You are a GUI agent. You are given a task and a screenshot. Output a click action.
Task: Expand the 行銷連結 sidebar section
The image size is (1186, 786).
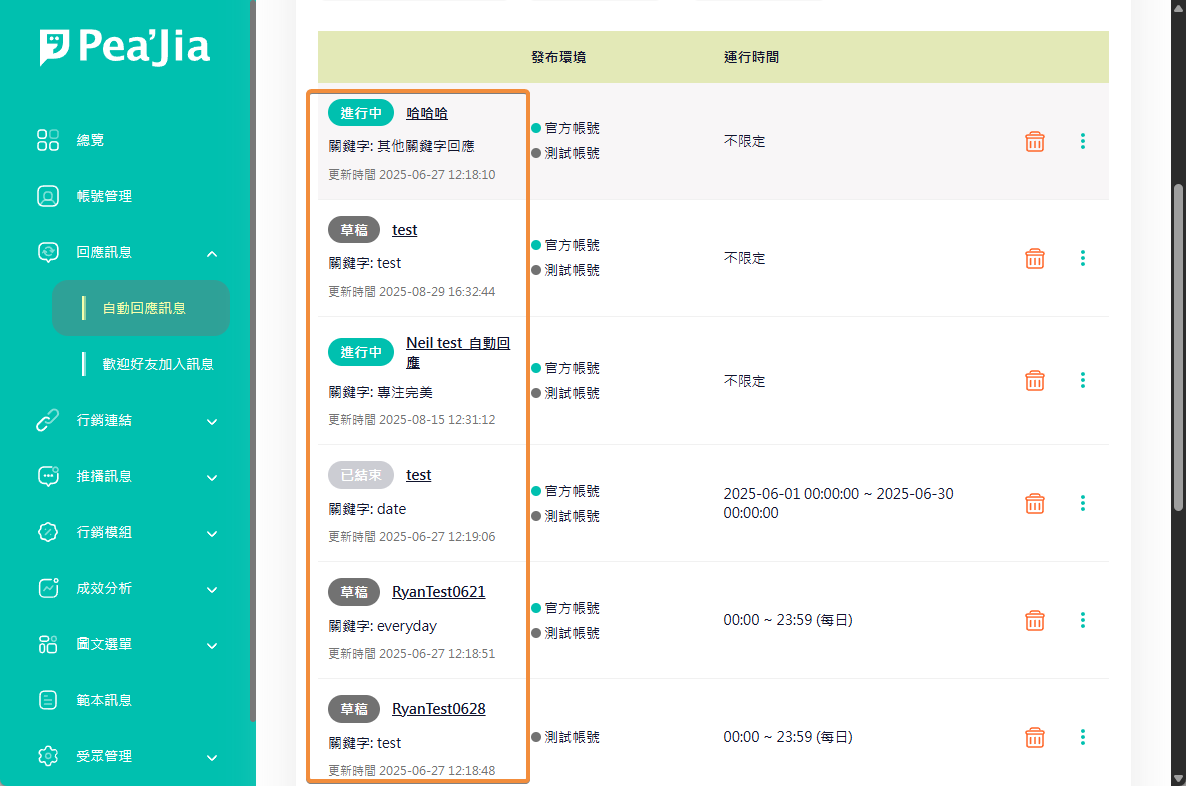tap(212, 422)
